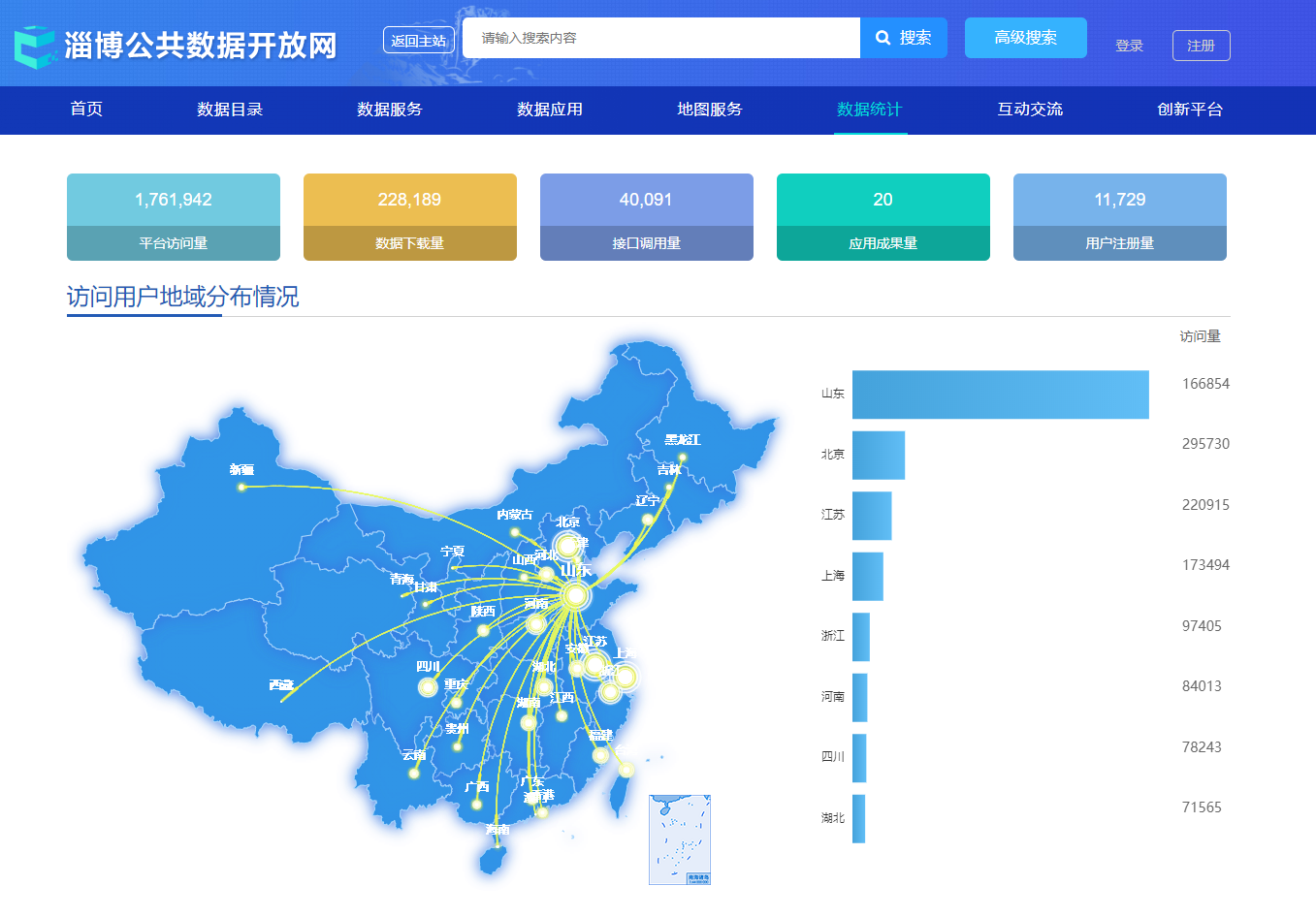Focus the search input field
This screenshot has width=1316, height=917.
[x=660, y=38]
